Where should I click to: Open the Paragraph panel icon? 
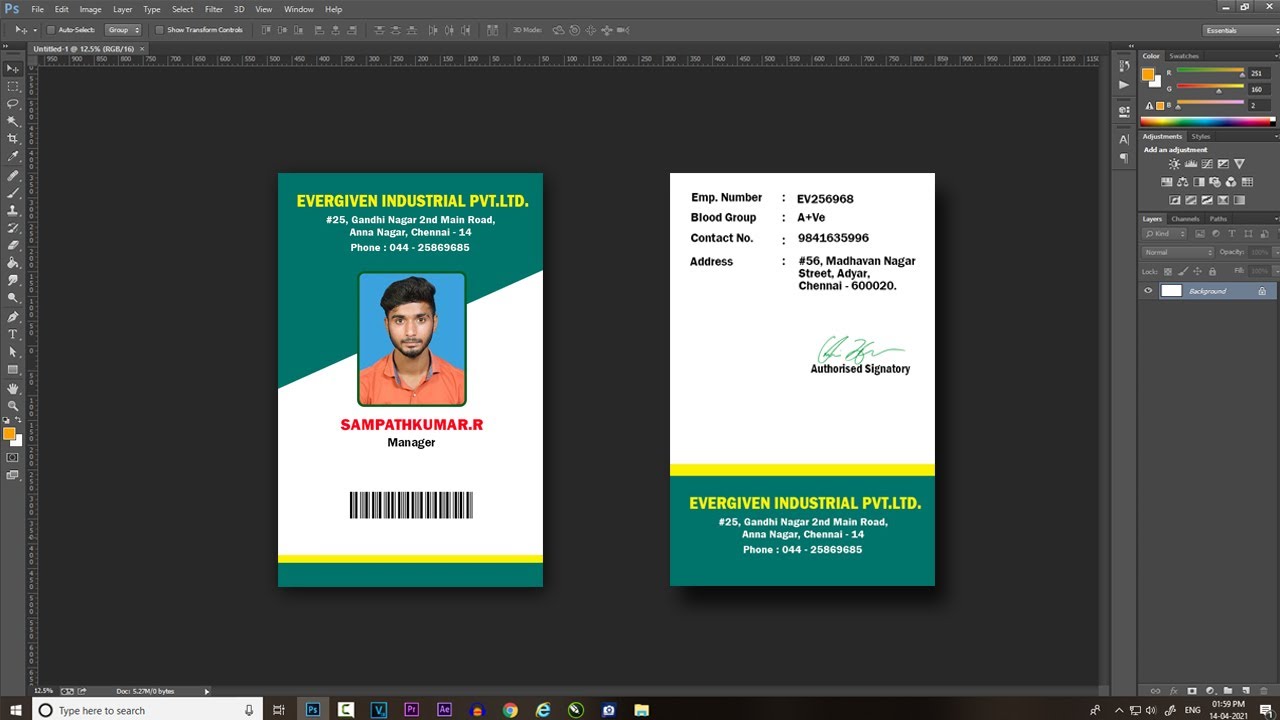(x=1124, y=157)
